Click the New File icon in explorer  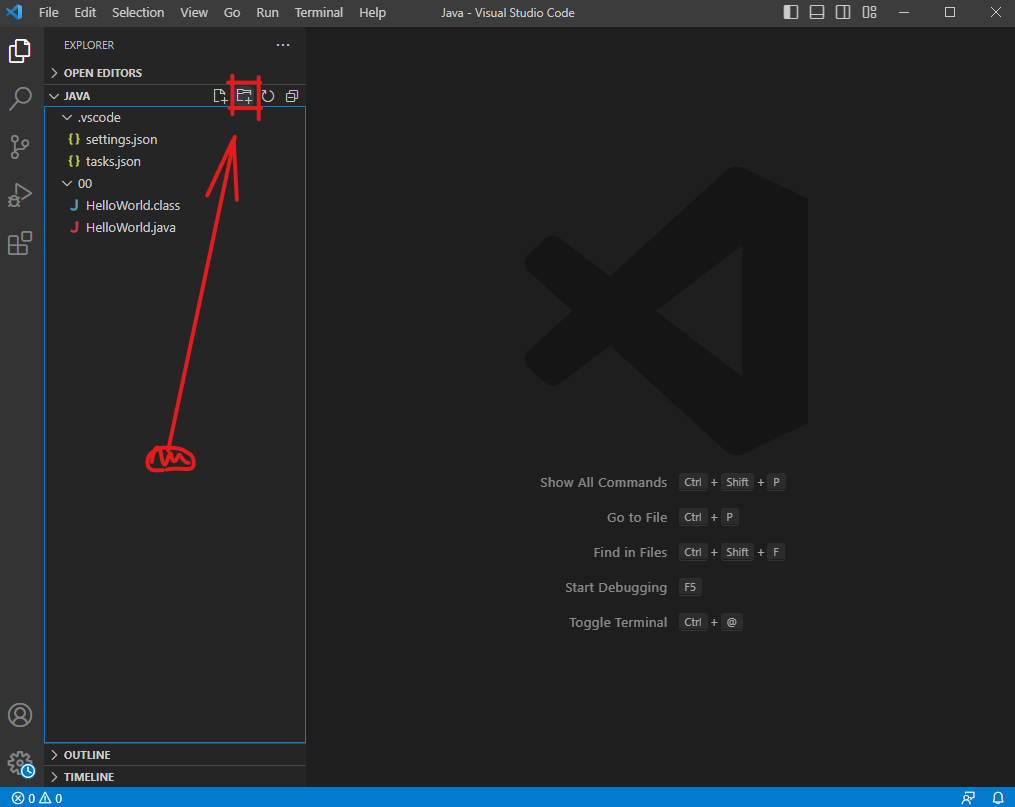220,96
